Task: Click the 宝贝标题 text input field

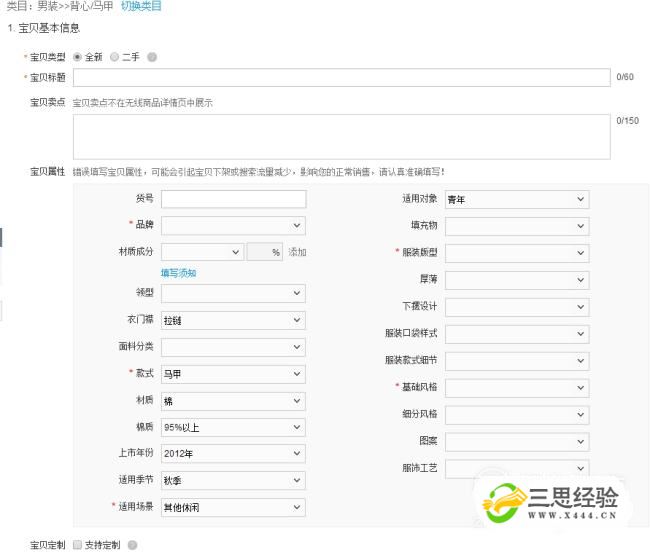Action: tap(340, 77)
